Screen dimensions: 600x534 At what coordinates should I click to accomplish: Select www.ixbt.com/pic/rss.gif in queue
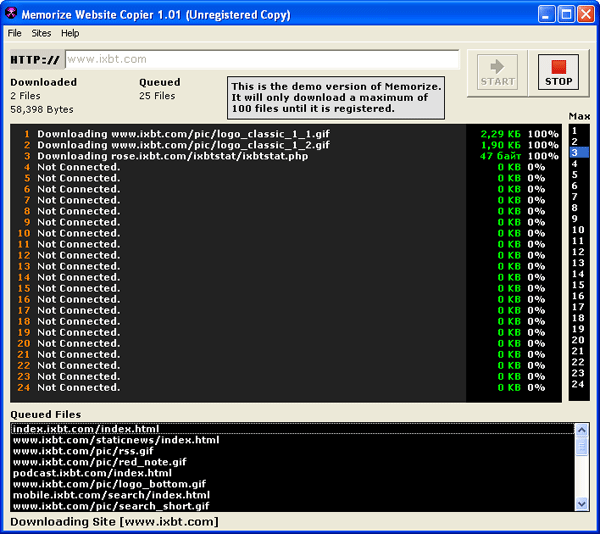(292, 451)
